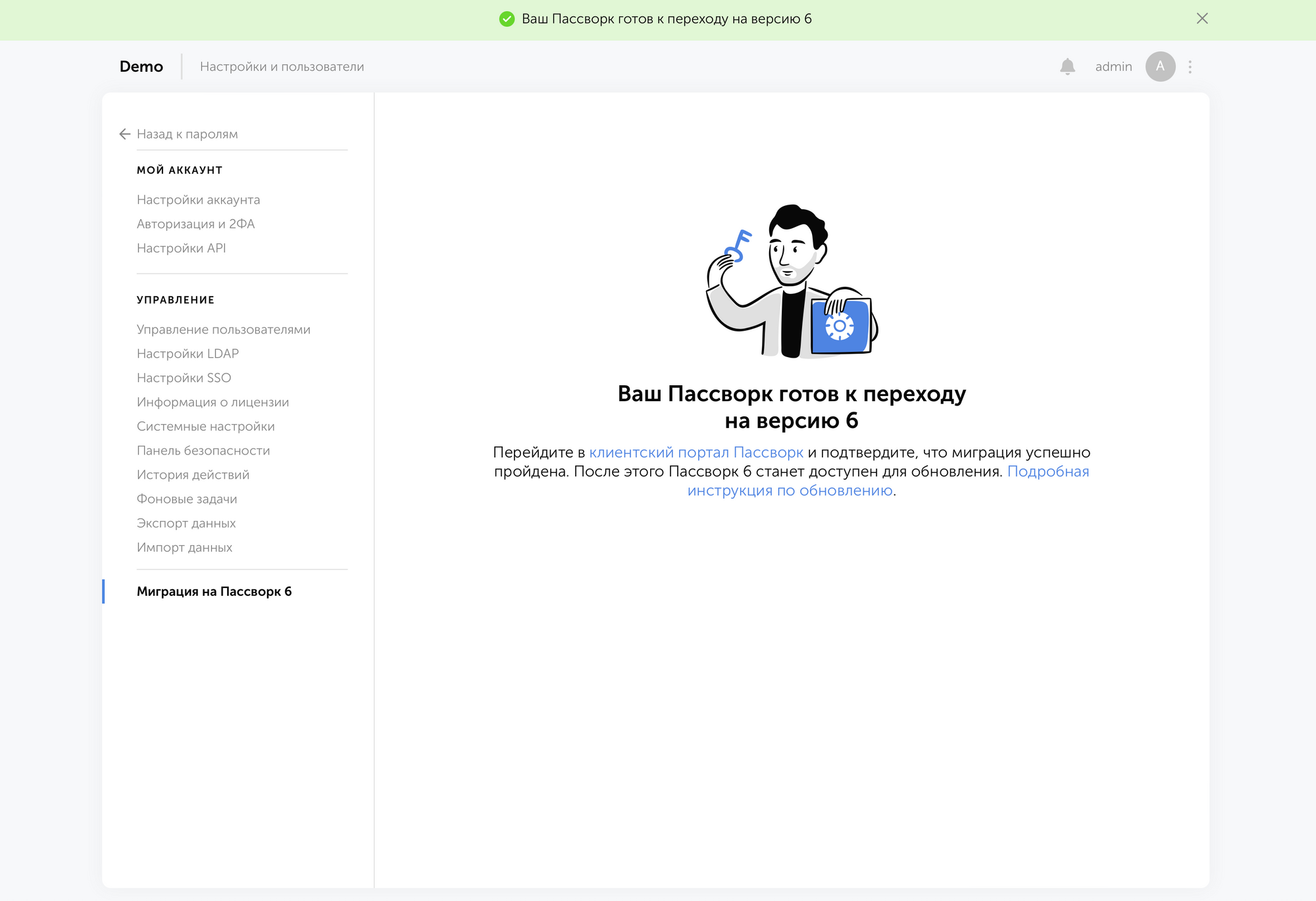Open Настройки LDAP page
The height and width of the screenshot is (901, 1316).
click(x=188, y=354)
